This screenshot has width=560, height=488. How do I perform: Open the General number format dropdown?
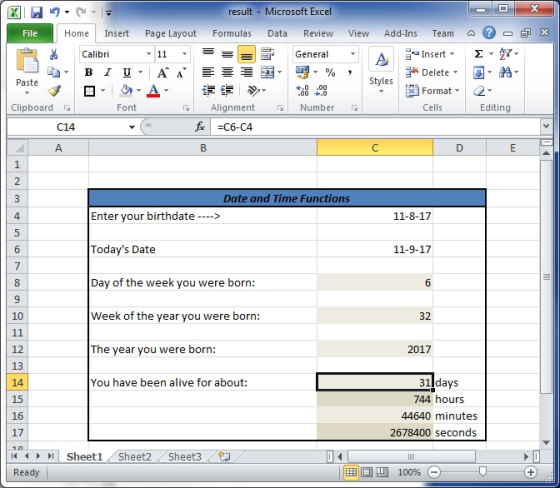[353, 54]
